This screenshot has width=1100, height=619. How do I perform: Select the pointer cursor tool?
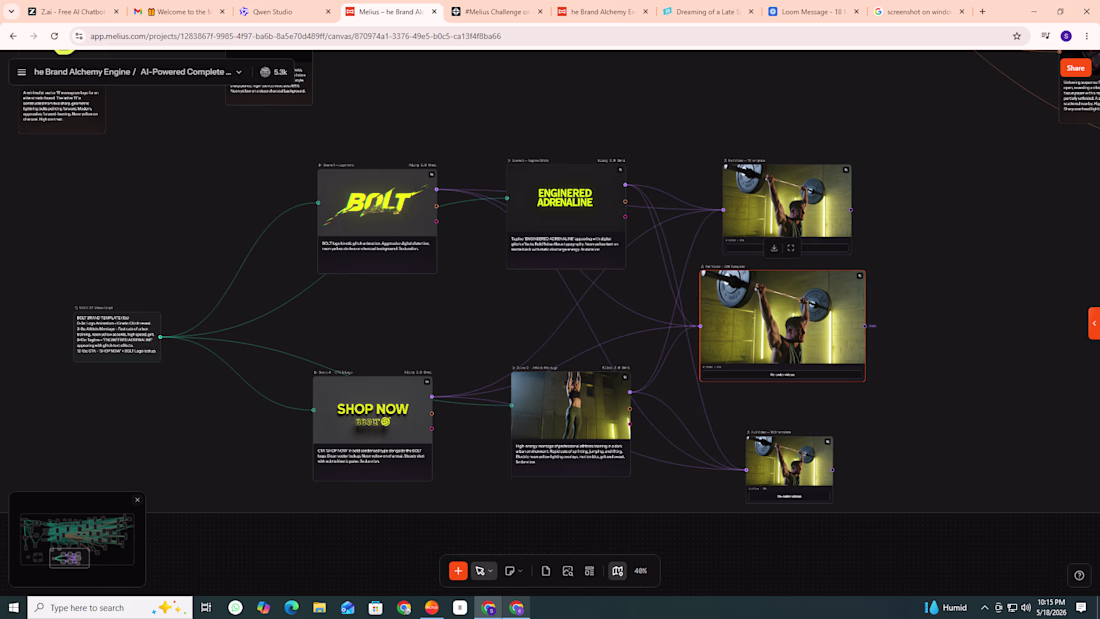(480, 571)
